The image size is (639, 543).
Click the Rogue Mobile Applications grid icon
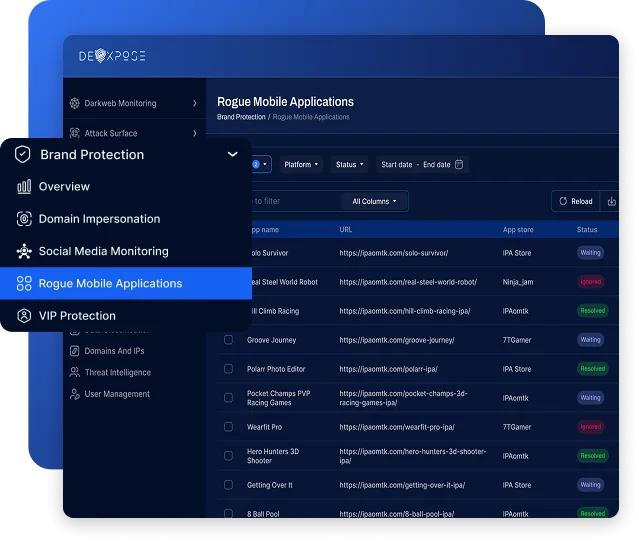click(24, 283)
